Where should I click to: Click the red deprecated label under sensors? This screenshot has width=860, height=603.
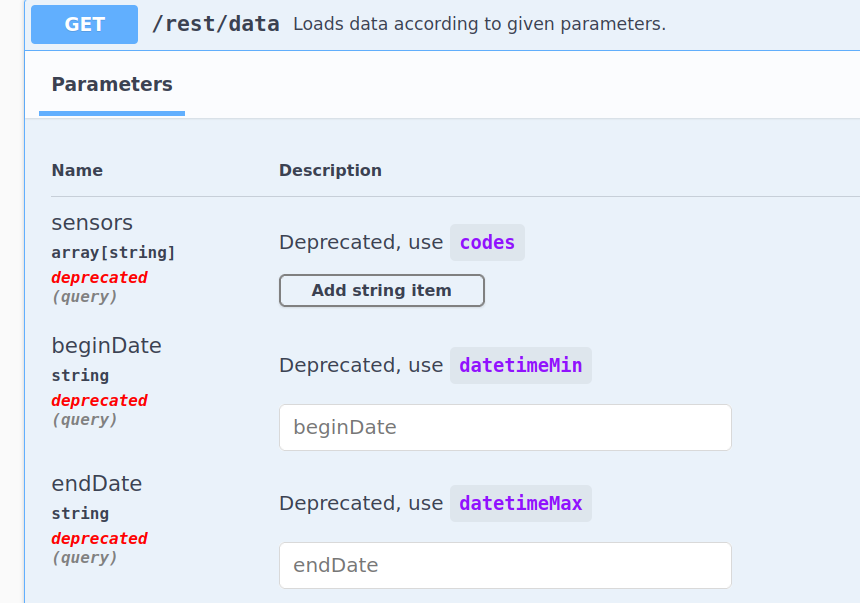99,277
